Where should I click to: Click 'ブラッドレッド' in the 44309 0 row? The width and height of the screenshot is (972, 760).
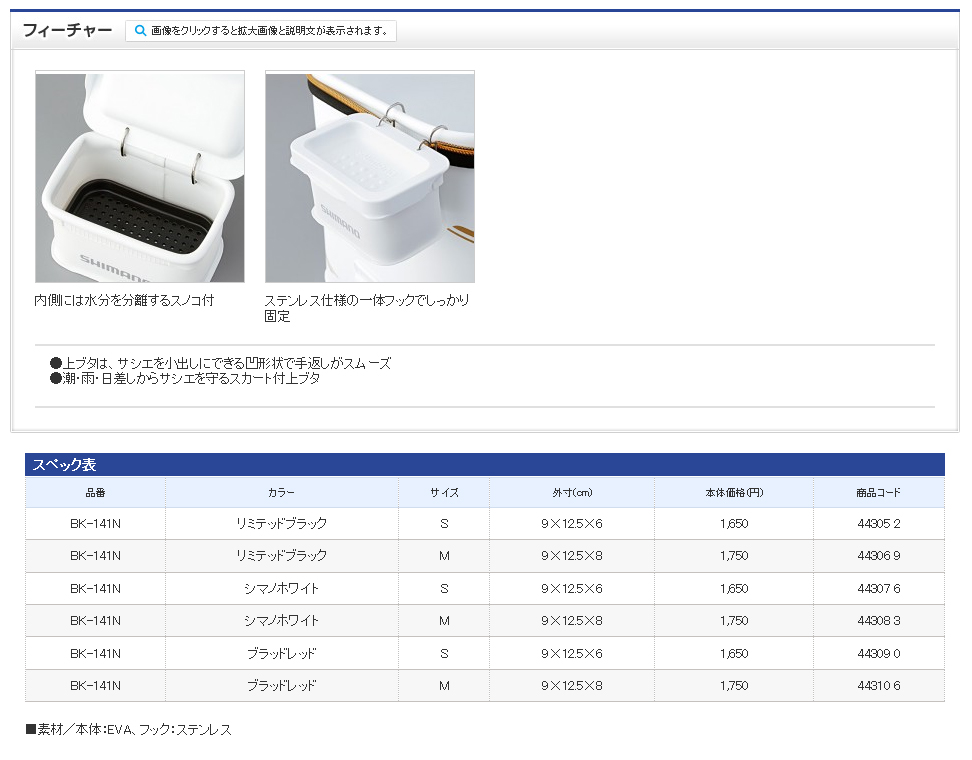coord(281,654)
